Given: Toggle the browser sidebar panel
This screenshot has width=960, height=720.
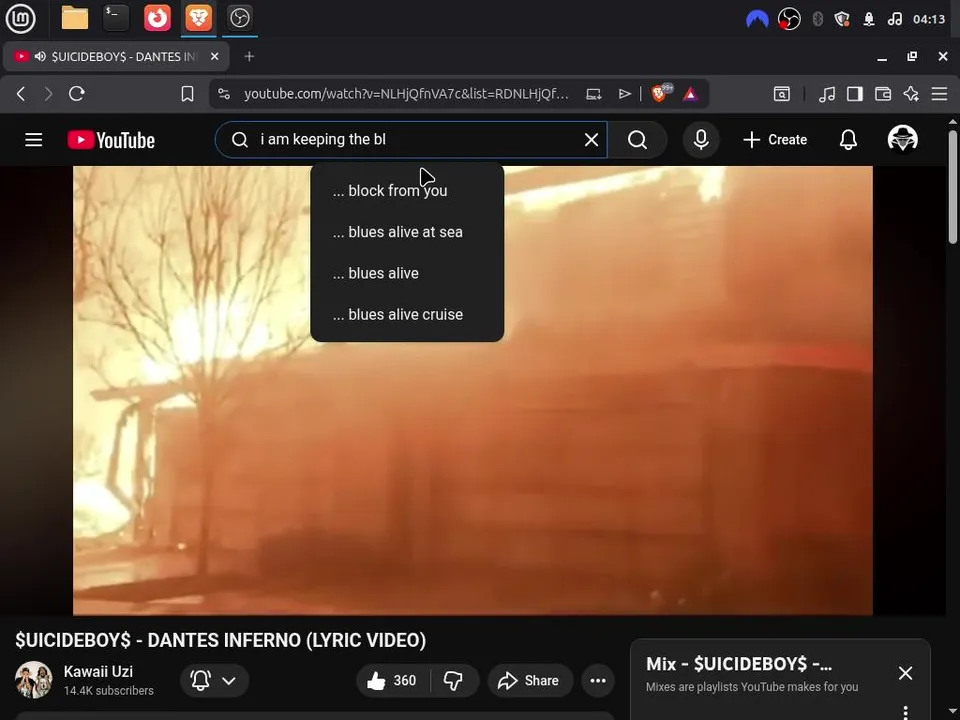Looking at the screenshot, I should click(x=855, y=94).
